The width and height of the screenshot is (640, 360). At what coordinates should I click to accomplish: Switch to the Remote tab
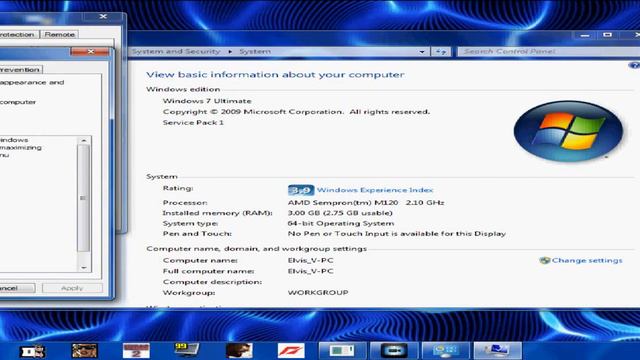pyautogui.click(x=60, y=35)
